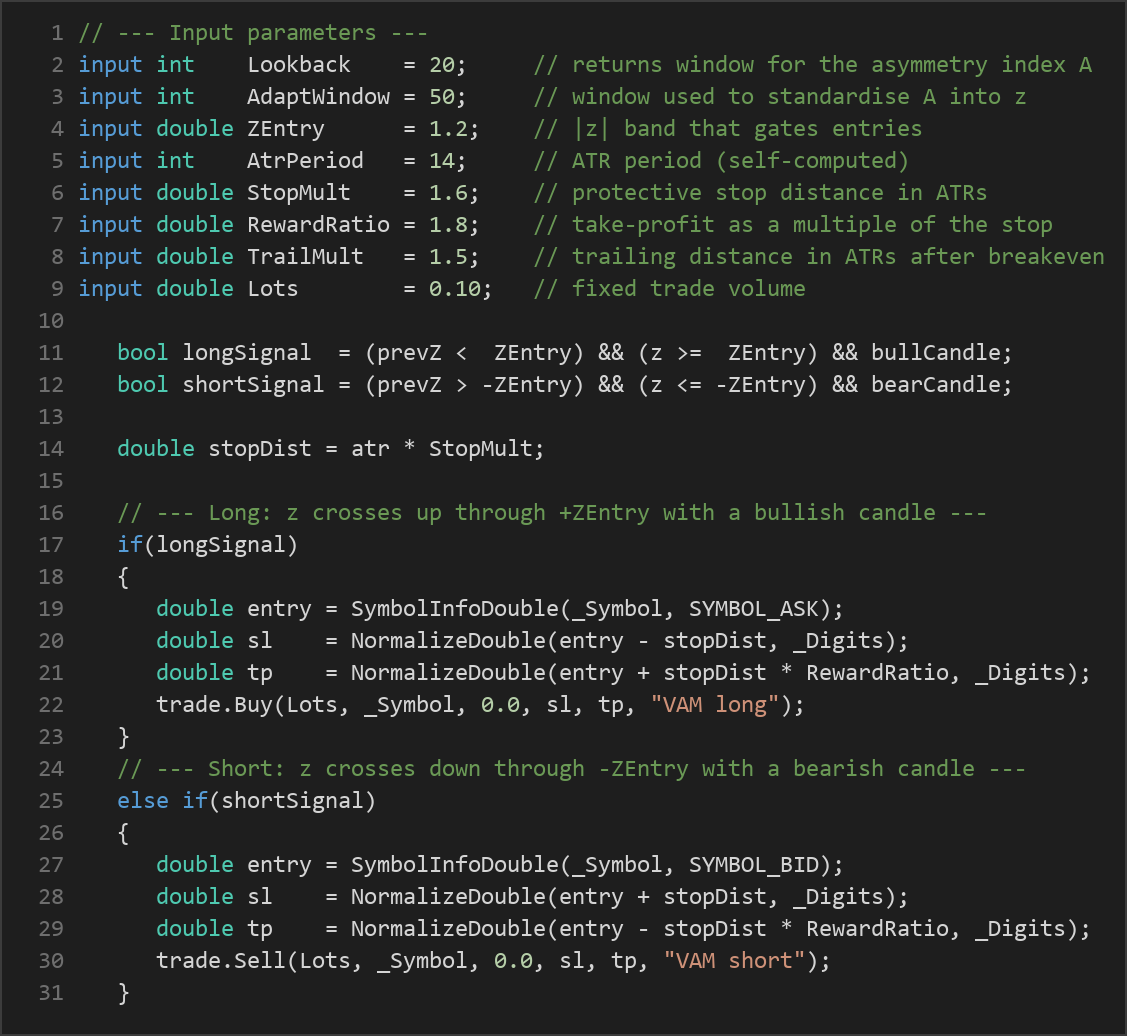
Task: Click line number 1 in the gutter
Action: pos(58,33)
